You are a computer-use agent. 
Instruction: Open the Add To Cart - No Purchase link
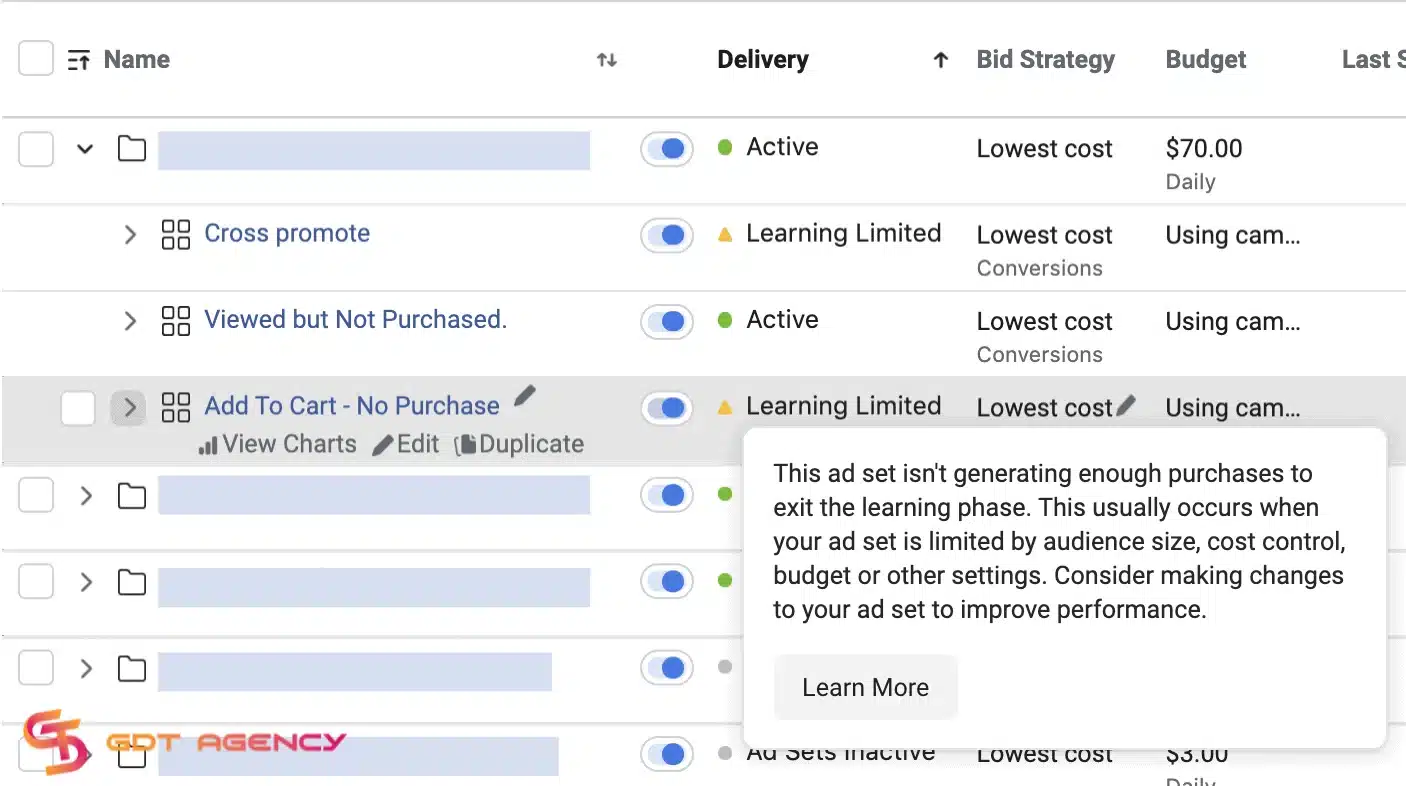click(x=351, y=405)
